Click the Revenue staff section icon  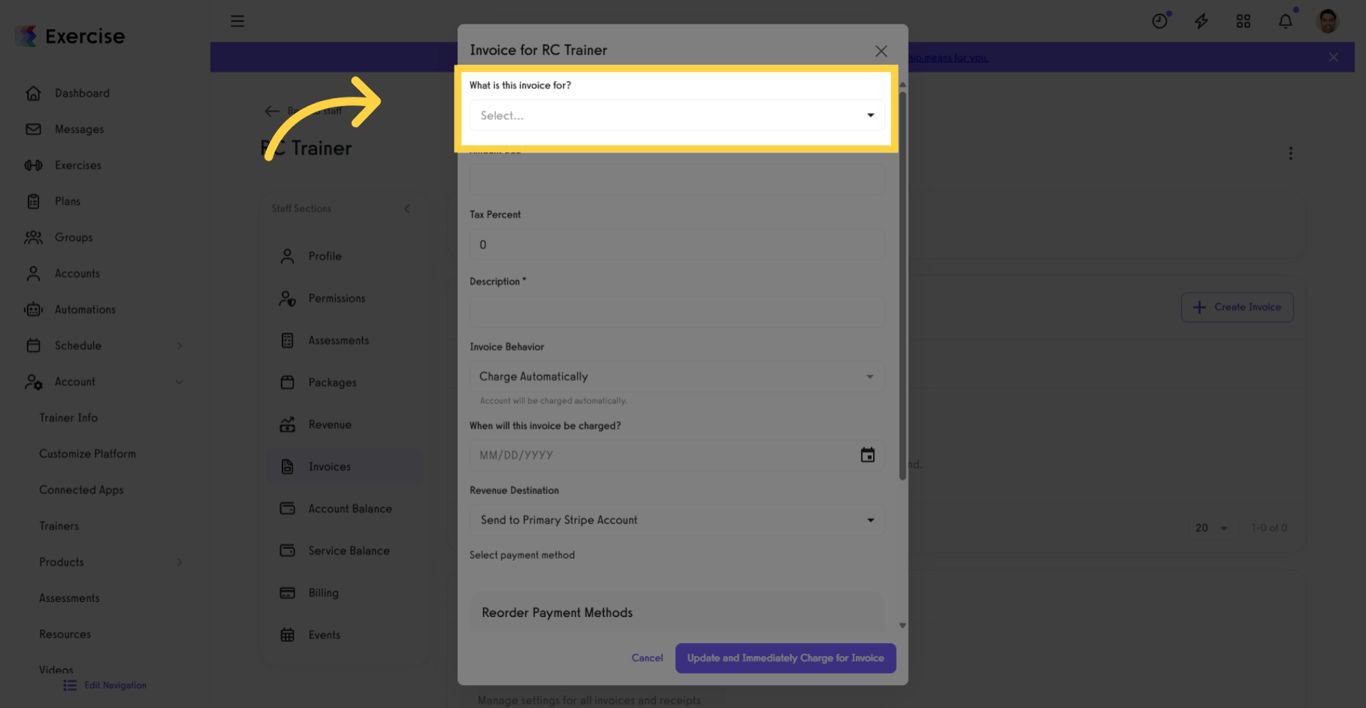(x=287, y=424)
